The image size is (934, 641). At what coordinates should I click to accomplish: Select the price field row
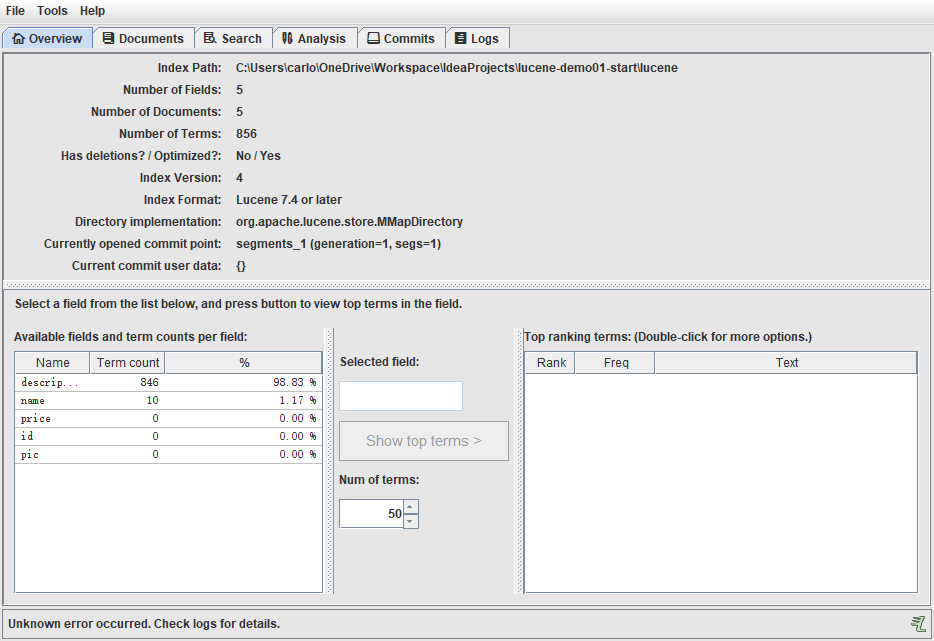[169, 418]
